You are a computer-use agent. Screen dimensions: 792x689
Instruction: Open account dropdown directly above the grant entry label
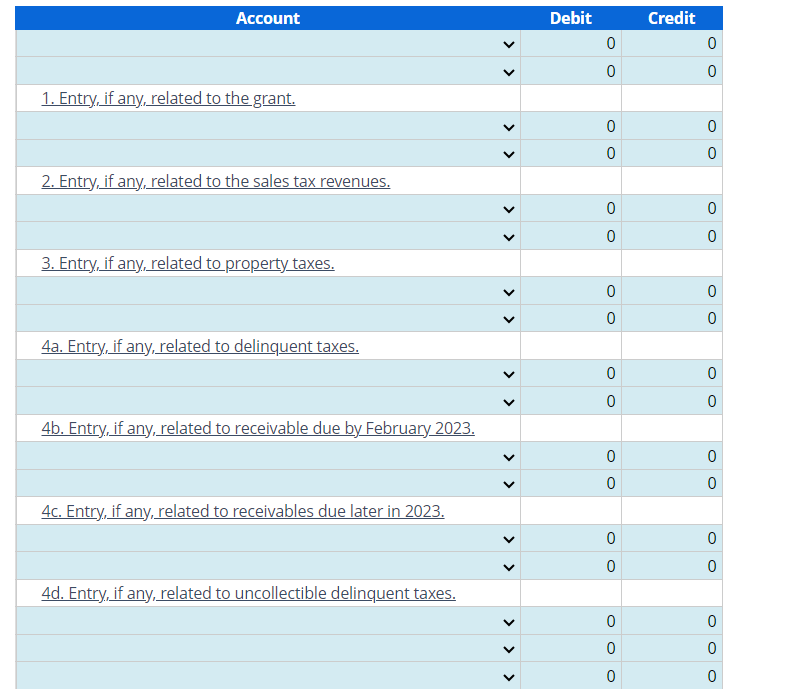268,71
